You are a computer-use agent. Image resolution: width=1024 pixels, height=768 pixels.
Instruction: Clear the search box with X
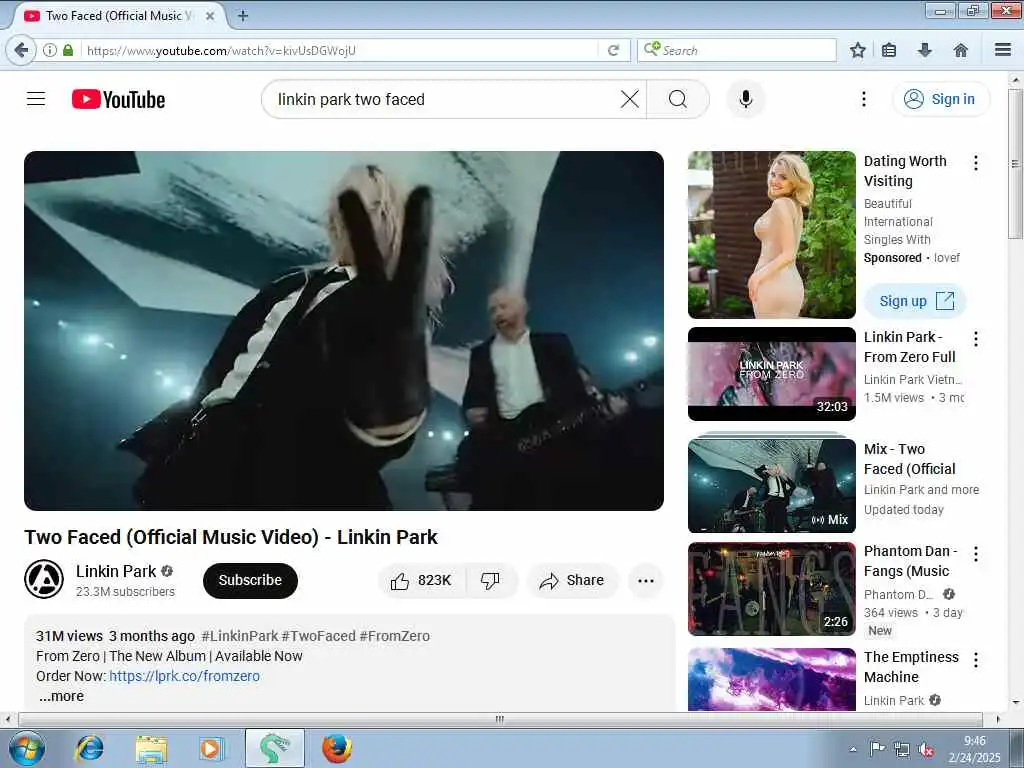630,99
